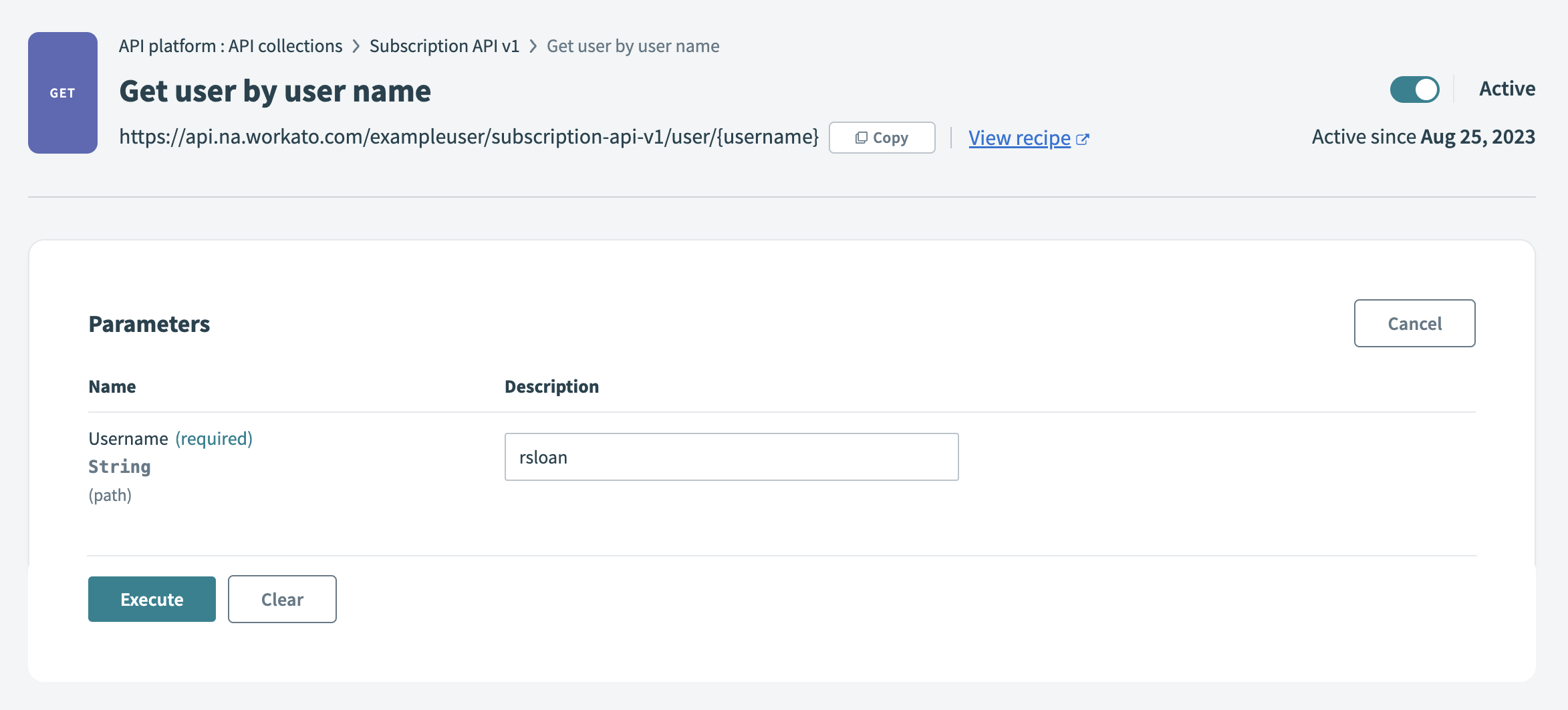Select the Subscription API v1 breadcrumb

click(x=444, y=45)
